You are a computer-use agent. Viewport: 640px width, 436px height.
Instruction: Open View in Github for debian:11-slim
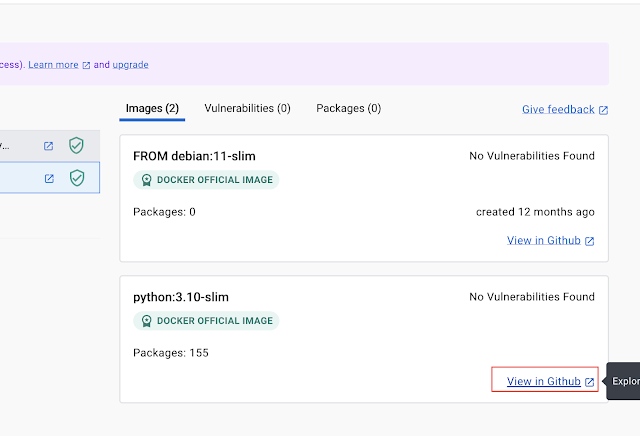click(x=544, y=240)
